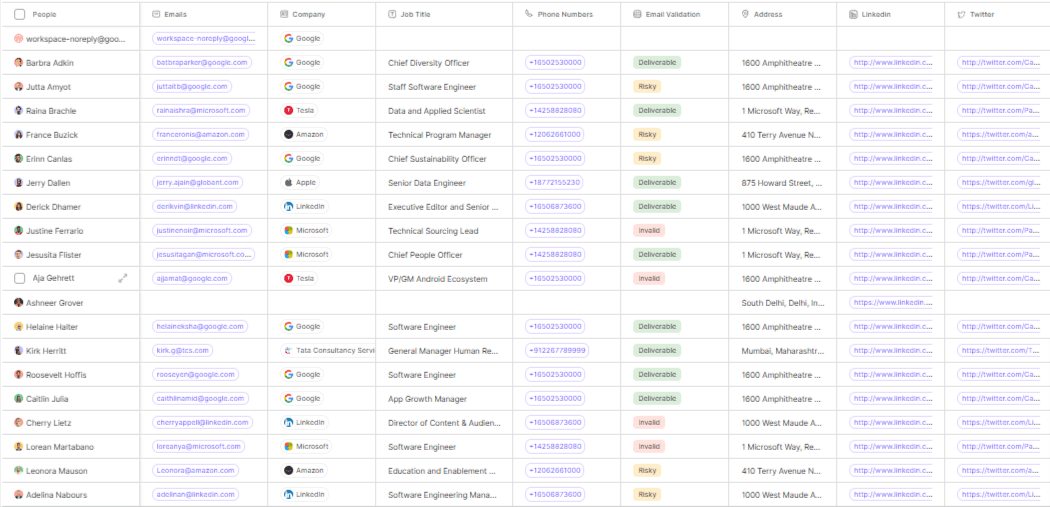Click the LinkedIn icon in the column header

pos(853,15)
